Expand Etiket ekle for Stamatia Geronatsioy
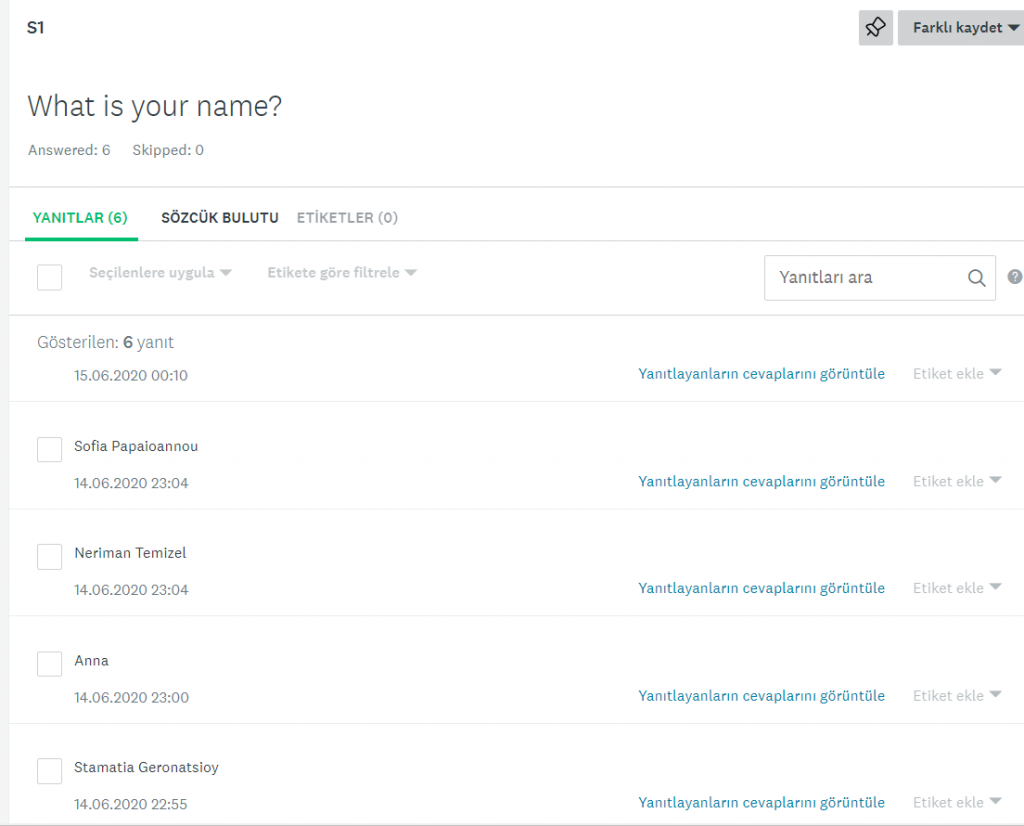 point(956,803)
